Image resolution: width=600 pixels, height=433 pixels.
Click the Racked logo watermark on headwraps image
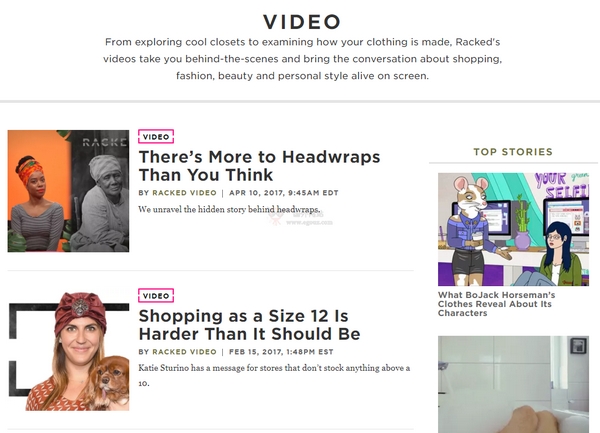coord(105,142)
